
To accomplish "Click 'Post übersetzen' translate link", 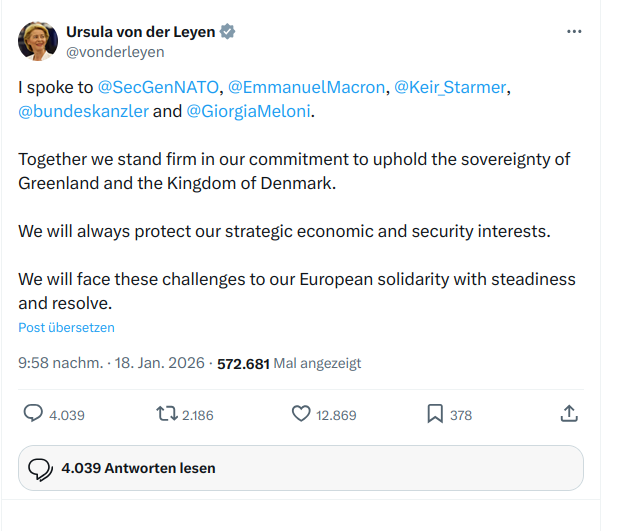I will click(66, 327).
